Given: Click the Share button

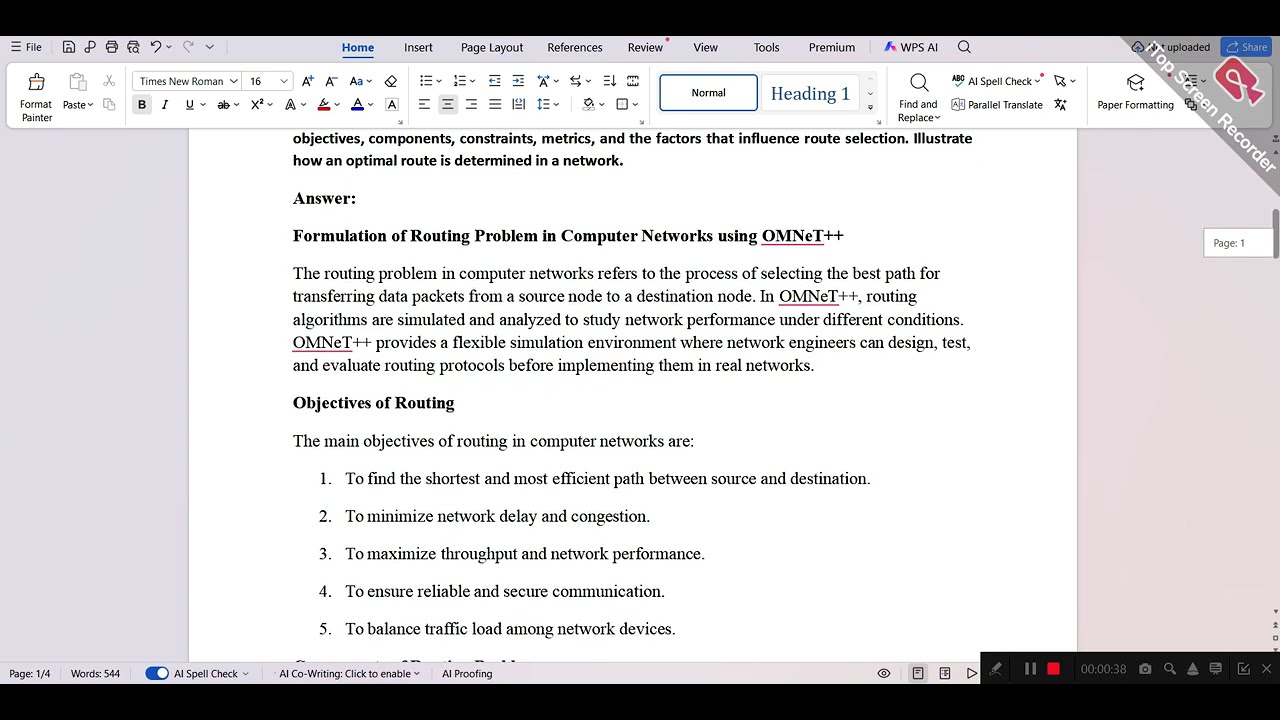Looking at the screenshot, I should point(1246,47).
